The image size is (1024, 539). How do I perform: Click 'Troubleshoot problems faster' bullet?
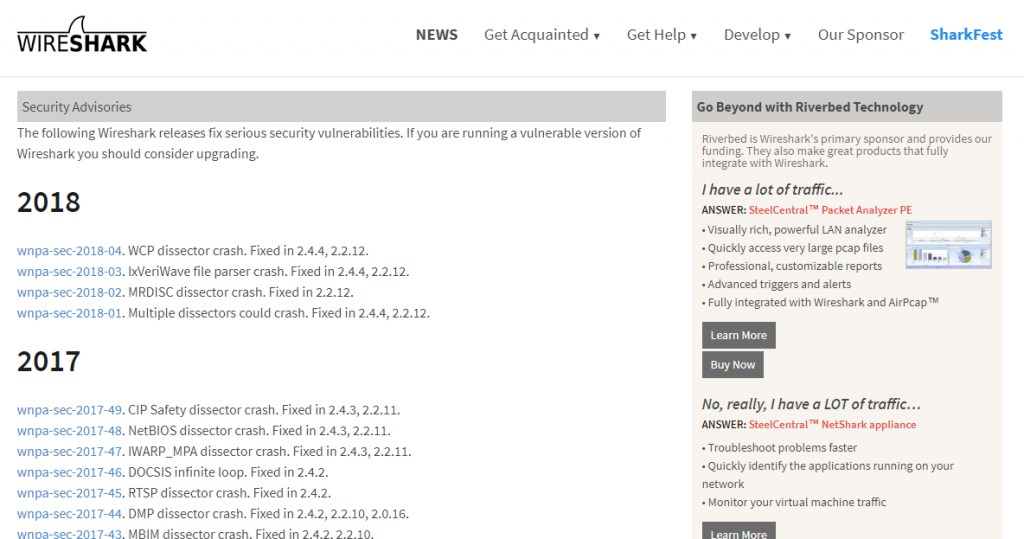point(782,448)
